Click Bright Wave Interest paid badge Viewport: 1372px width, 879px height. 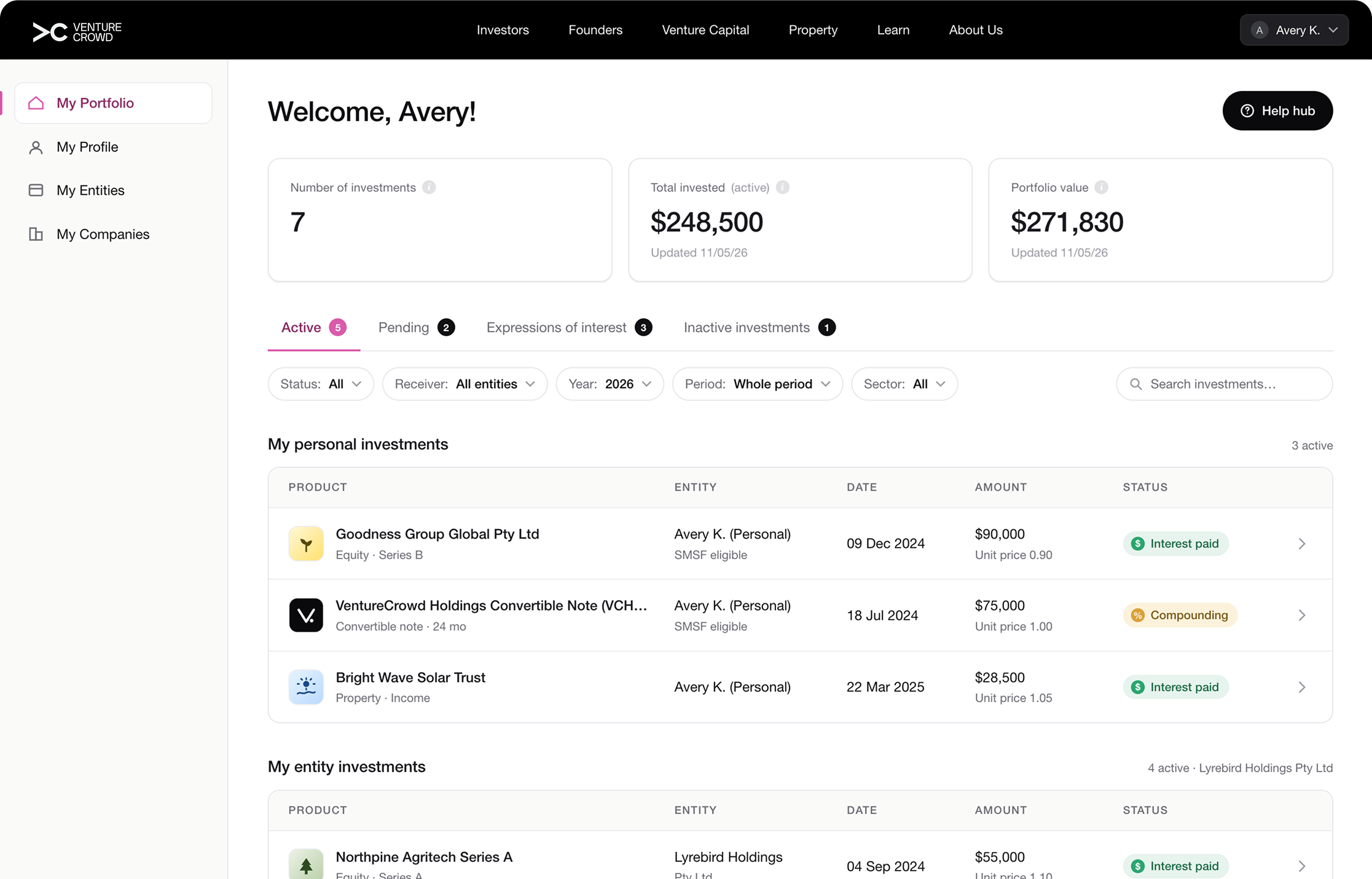pyautogui.click(x=1175, y=687)
